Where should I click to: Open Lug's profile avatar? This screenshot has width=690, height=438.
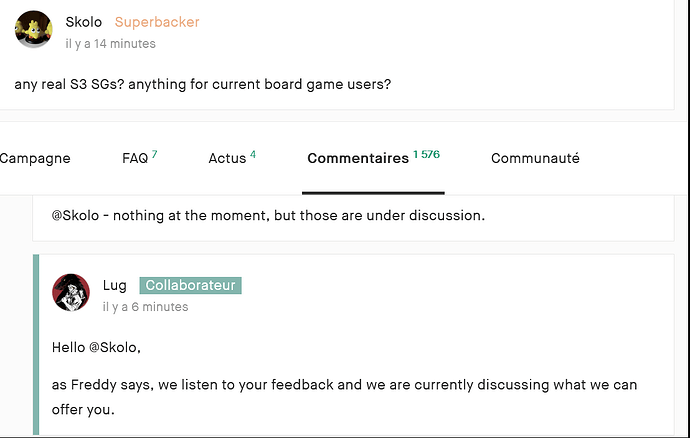tap(71, 292)
